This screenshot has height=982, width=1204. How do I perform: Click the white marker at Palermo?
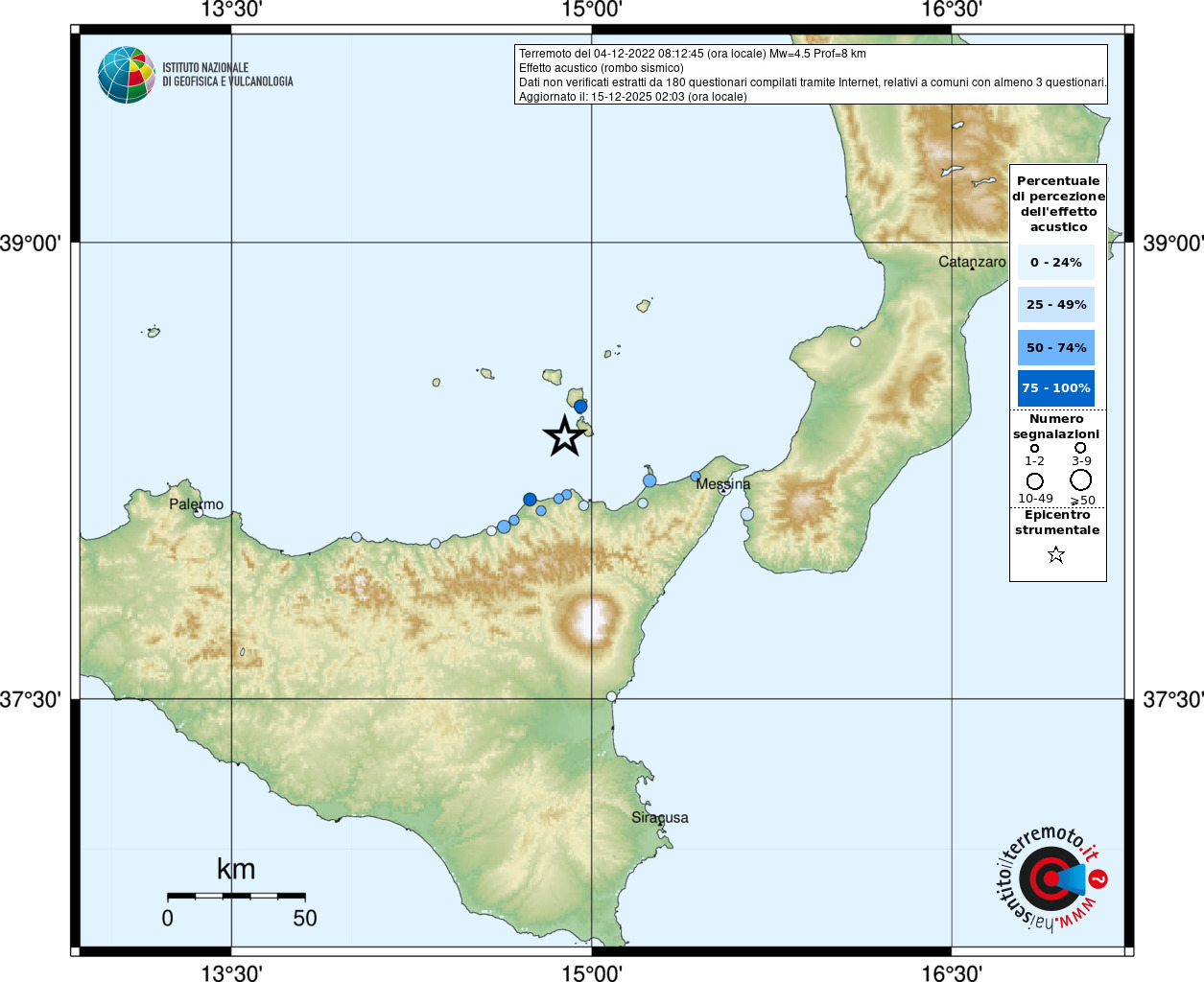click(198, 512)
